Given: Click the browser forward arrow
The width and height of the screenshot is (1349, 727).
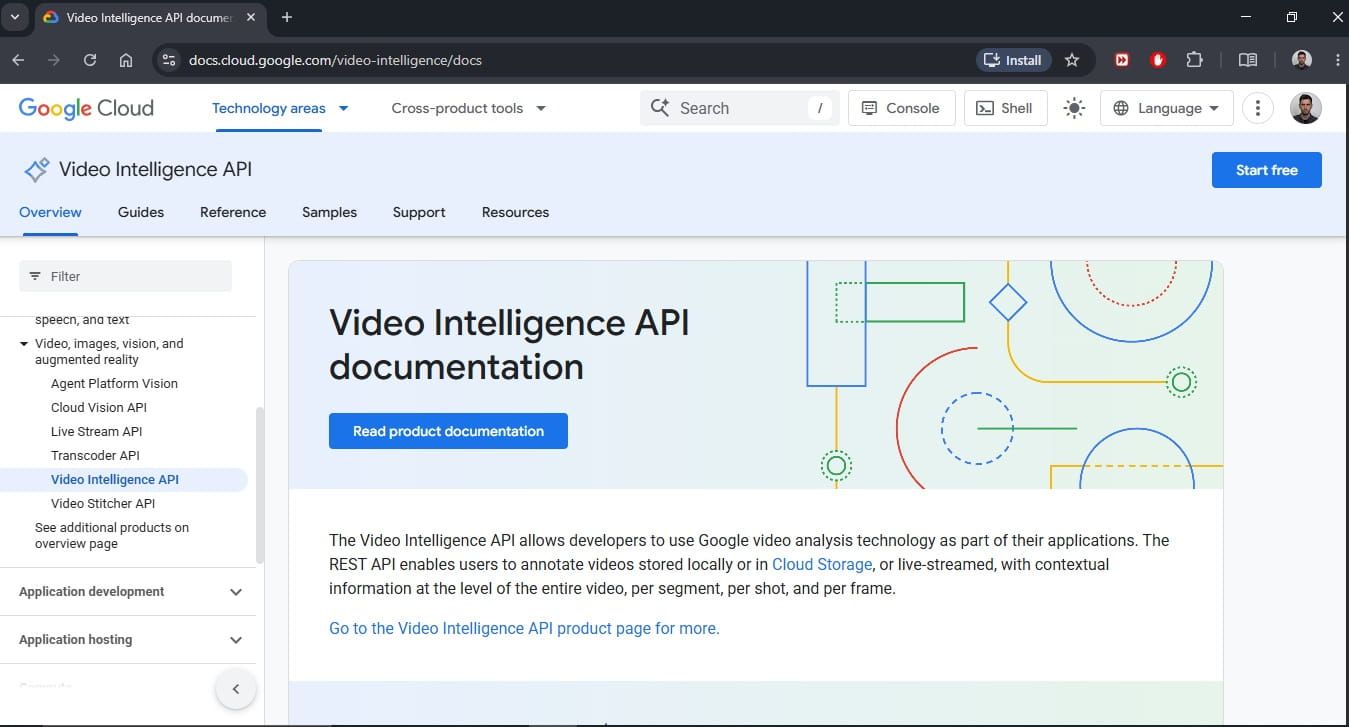Looking at the screenshot, I should pyautogui.click(x=54, y=60).
